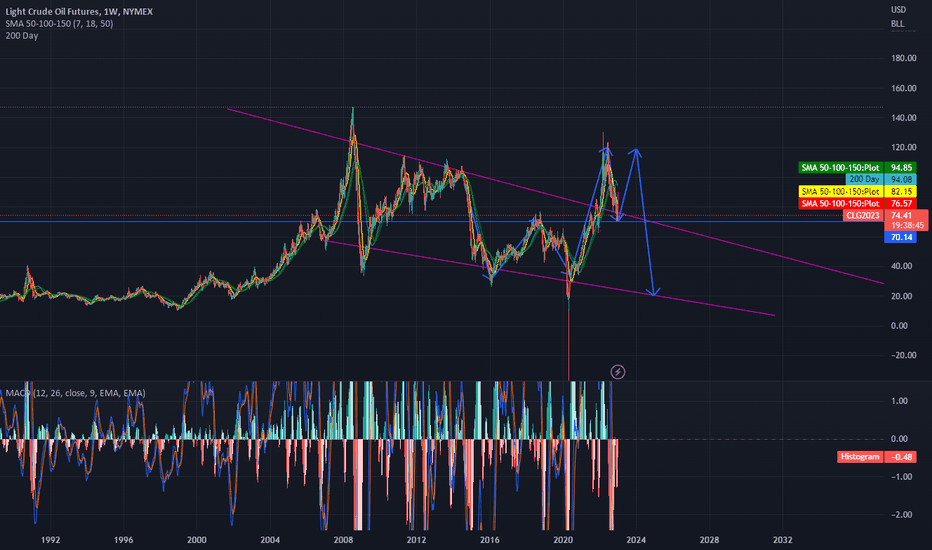Click 1996 on the time axis

click(x=124, y=540)
